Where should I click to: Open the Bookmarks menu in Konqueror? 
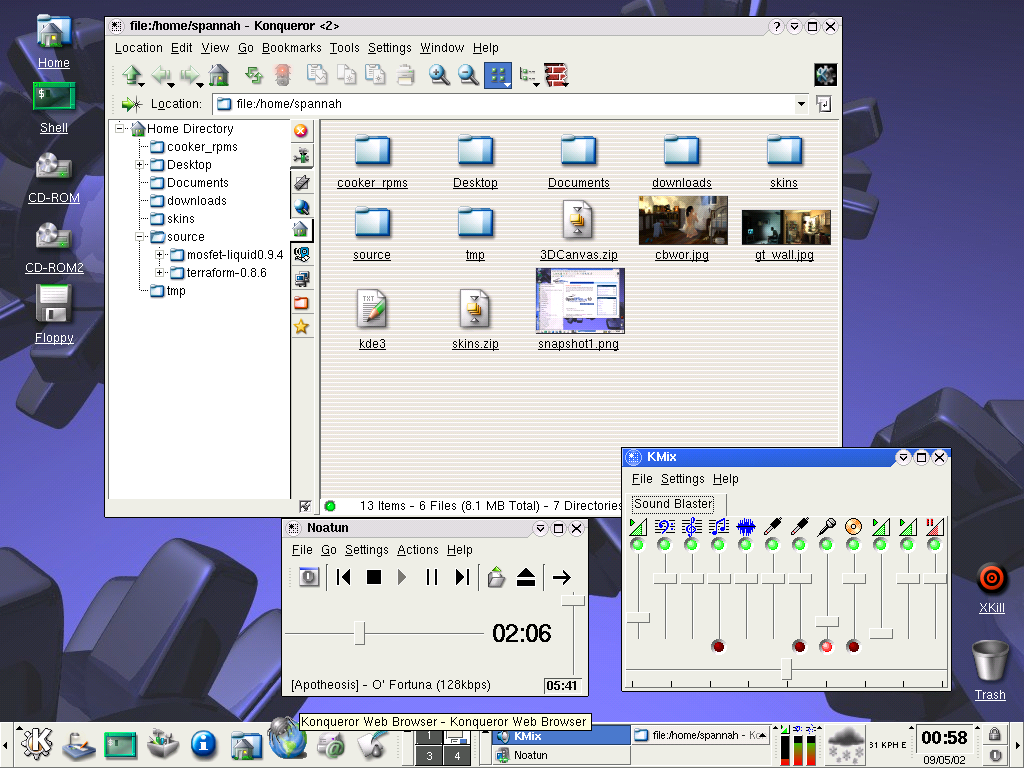tap(291, 48)
